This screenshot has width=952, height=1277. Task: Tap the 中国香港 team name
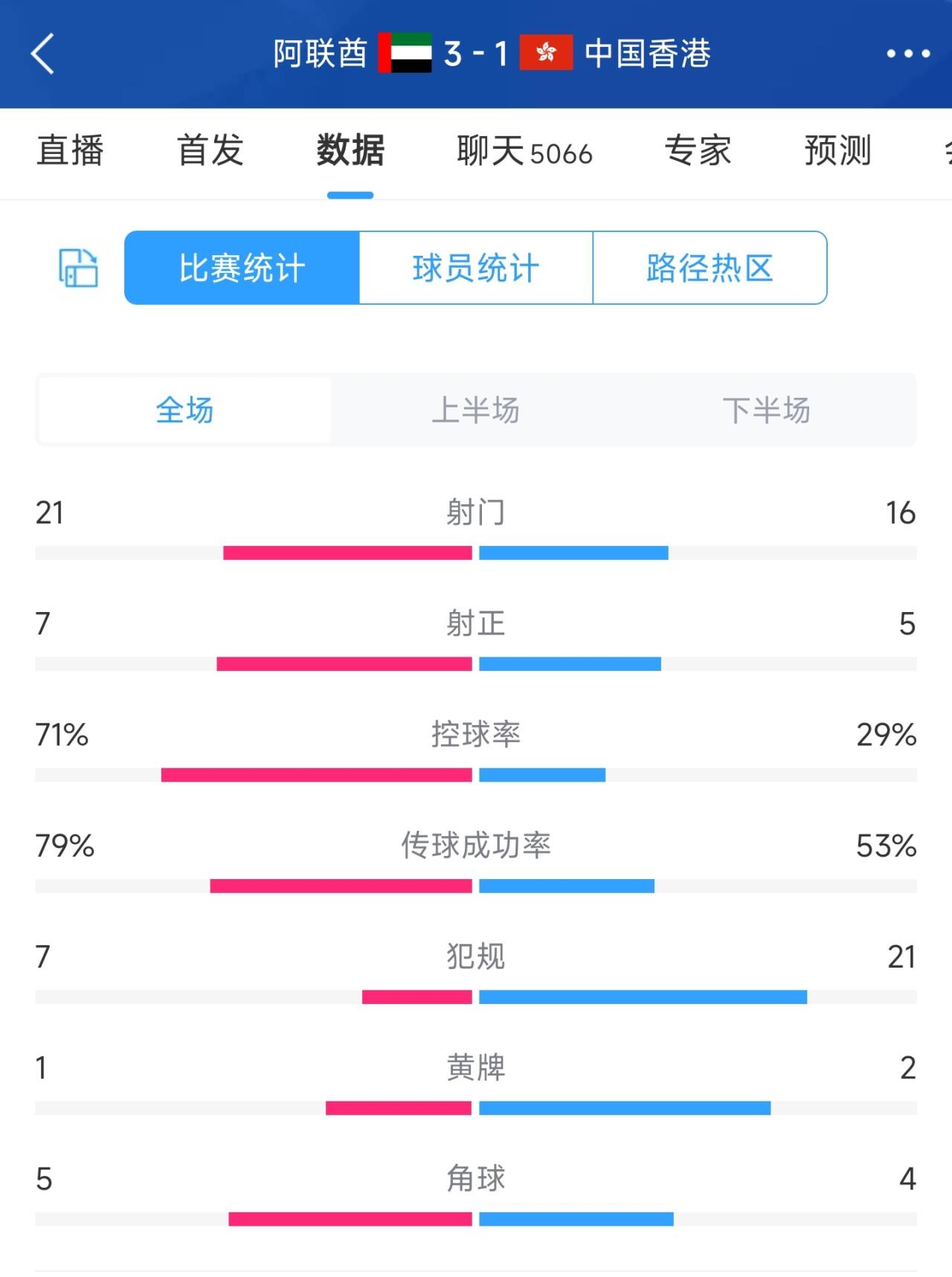pyautogui.click(x=648, y=54)
